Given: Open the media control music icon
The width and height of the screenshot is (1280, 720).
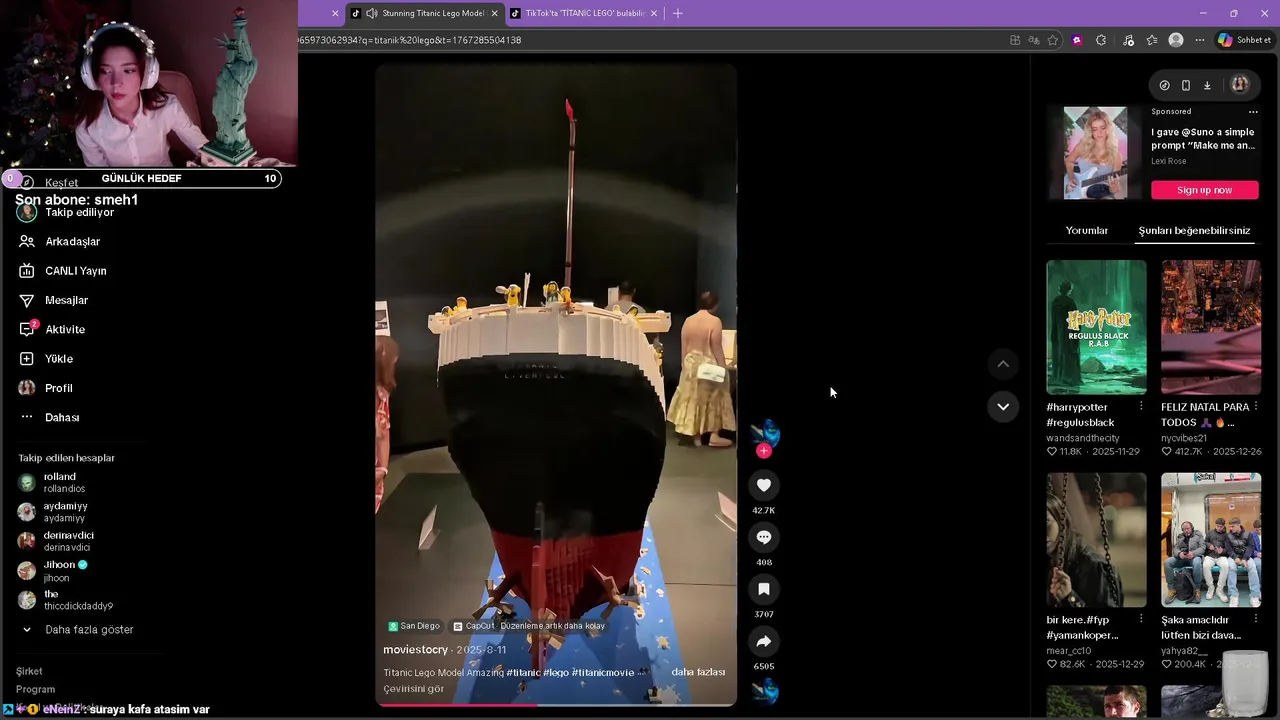Looking at the screenshot, I should (1129, 40).
